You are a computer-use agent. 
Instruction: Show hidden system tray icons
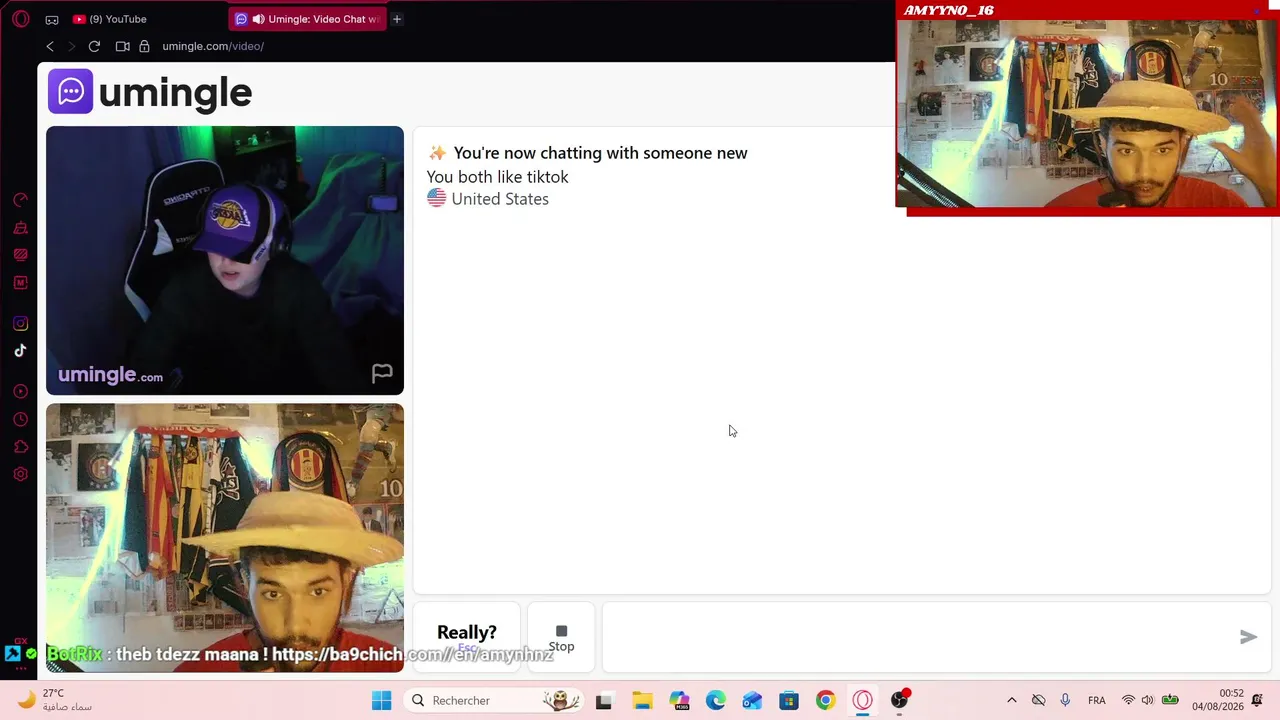point(1011,700)
